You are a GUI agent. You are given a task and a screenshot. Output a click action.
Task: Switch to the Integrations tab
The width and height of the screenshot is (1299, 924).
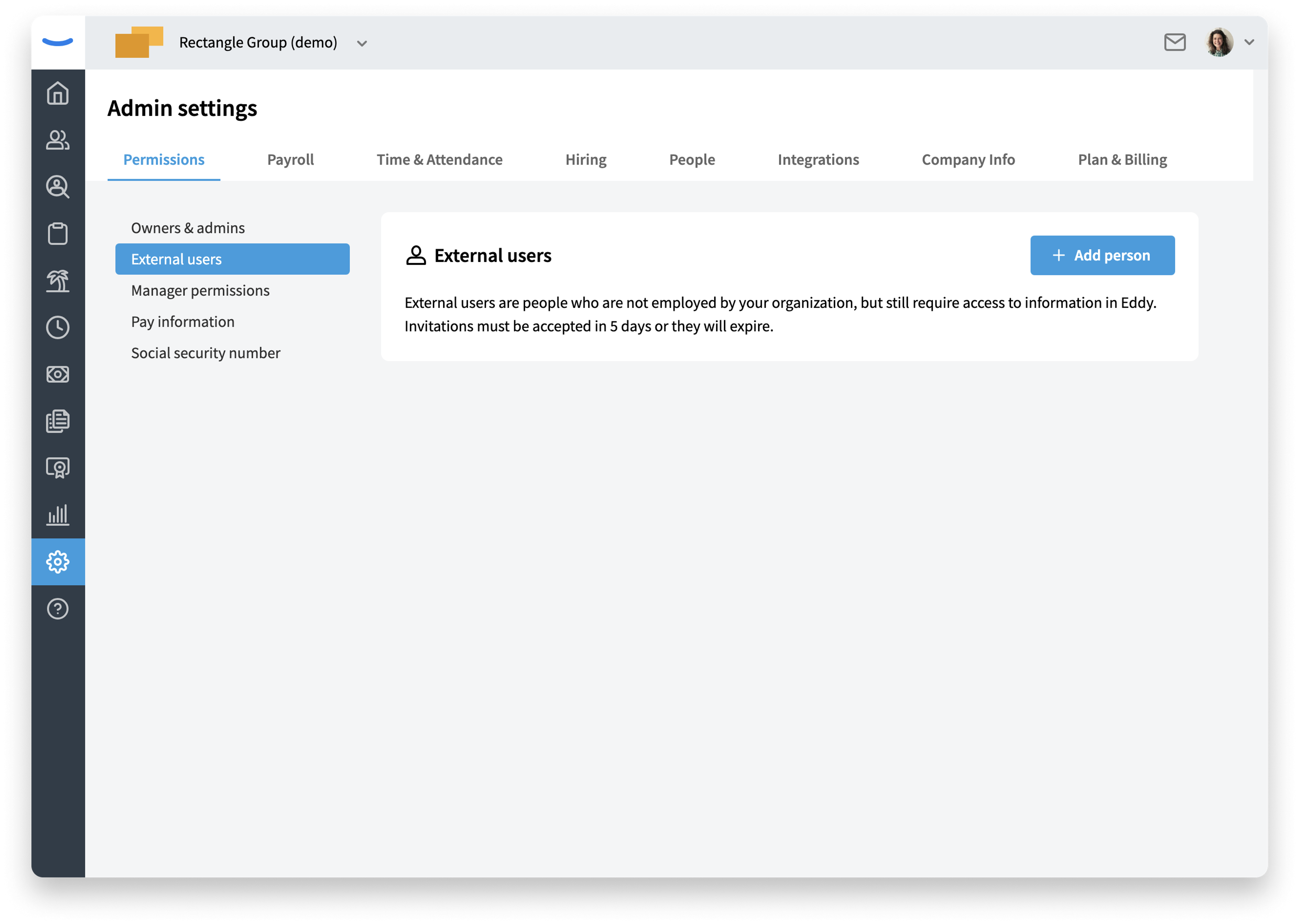tap(818, 159)
